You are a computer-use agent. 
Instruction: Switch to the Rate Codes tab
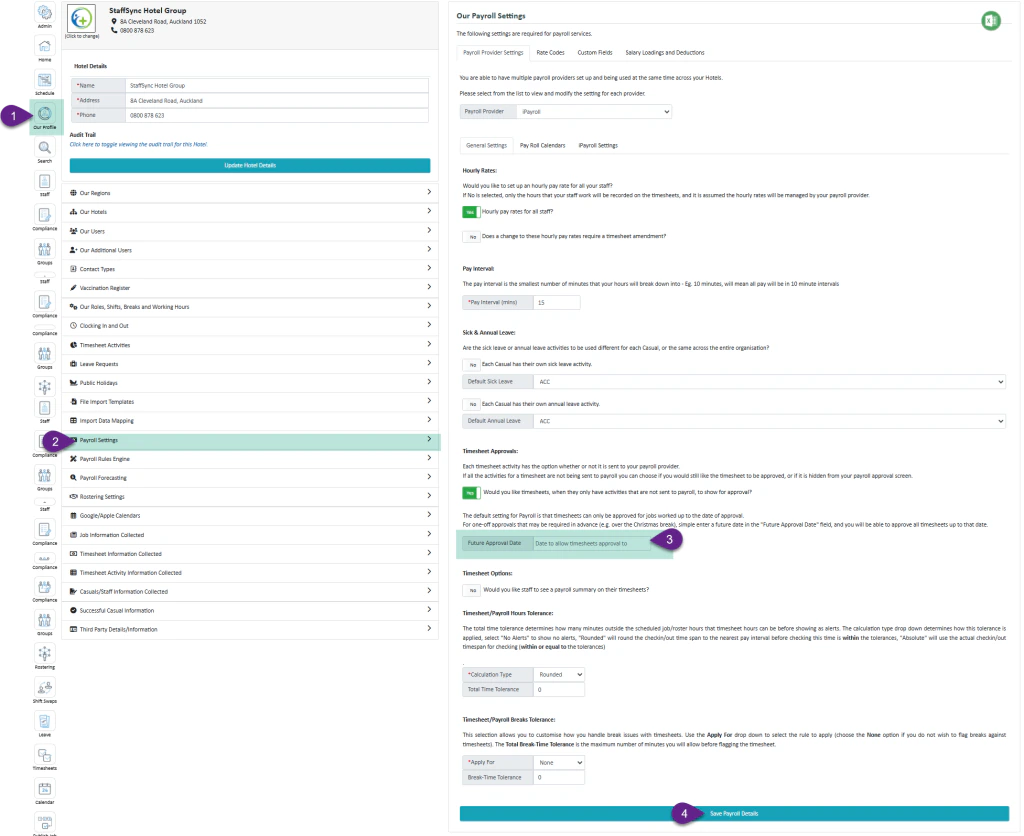(x=551, y=53)
